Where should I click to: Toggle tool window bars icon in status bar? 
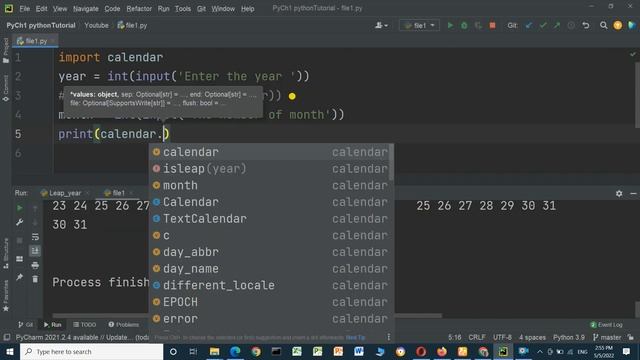(x=7, y=337)
